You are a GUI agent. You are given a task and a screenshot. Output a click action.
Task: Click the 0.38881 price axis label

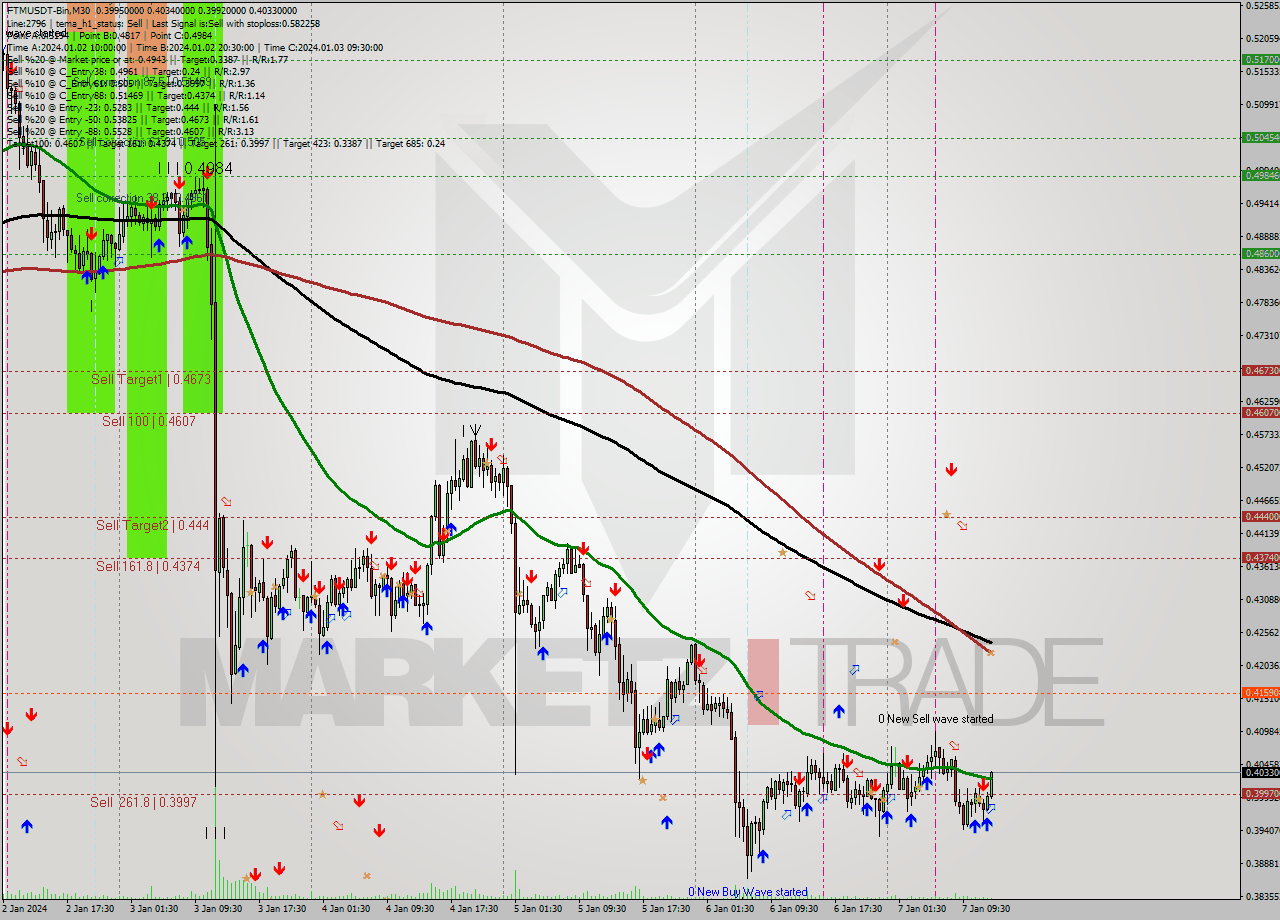click(x=1262, y=863)
